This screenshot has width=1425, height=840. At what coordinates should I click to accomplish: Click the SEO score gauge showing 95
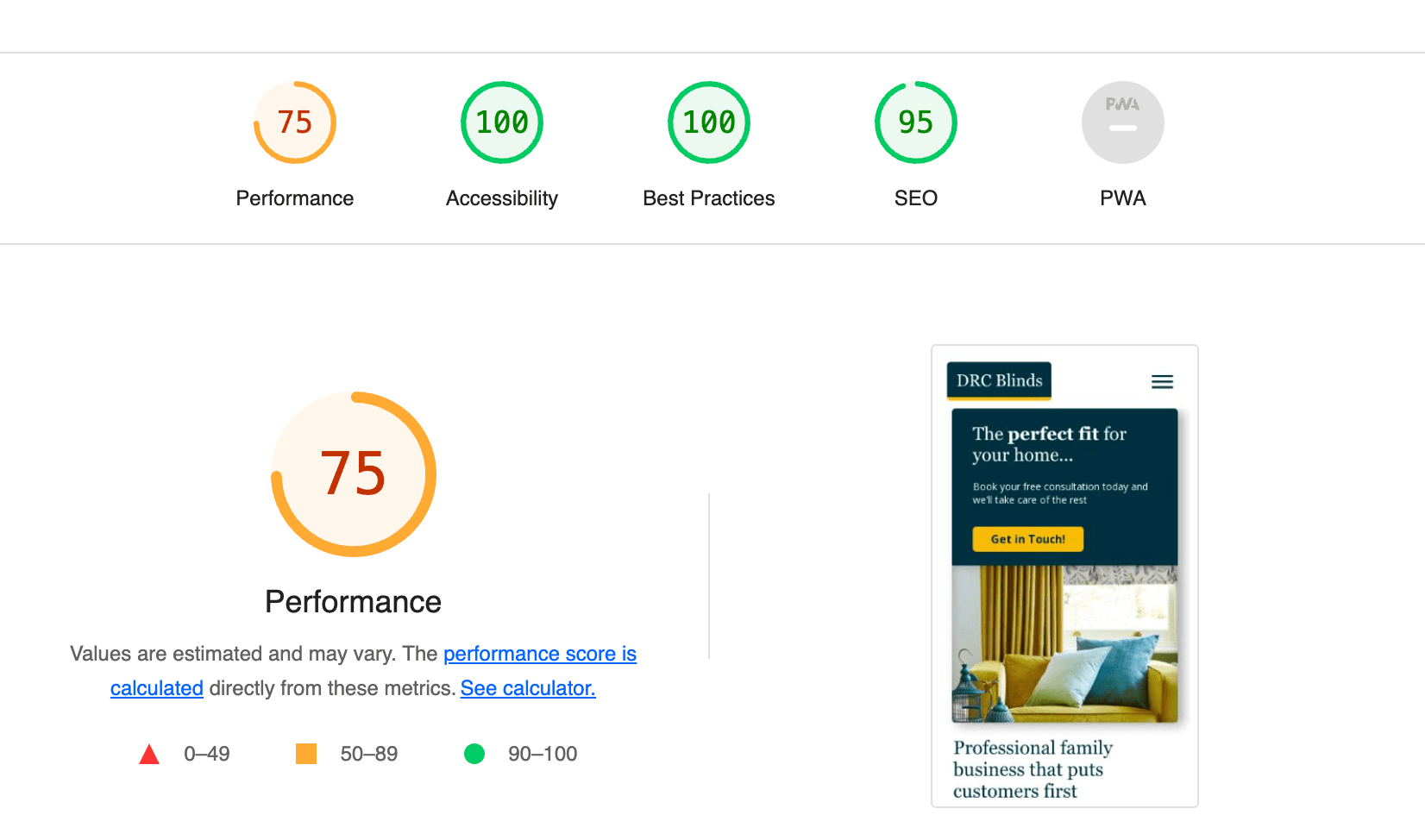coord(916,122)
